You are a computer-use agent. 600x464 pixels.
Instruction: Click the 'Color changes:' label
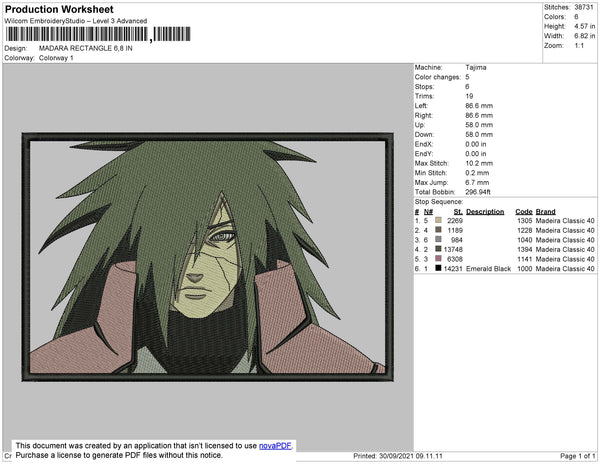[438, 77]
